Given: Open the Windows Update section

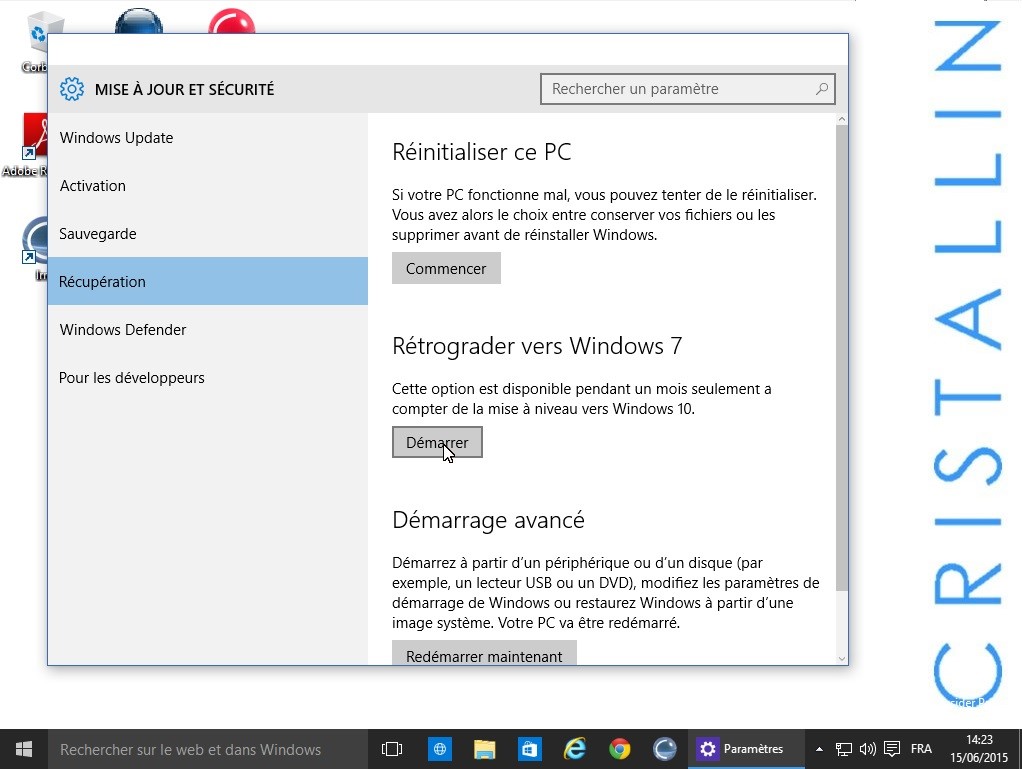Looking at the screenshot, I should (x=208, y=138).
